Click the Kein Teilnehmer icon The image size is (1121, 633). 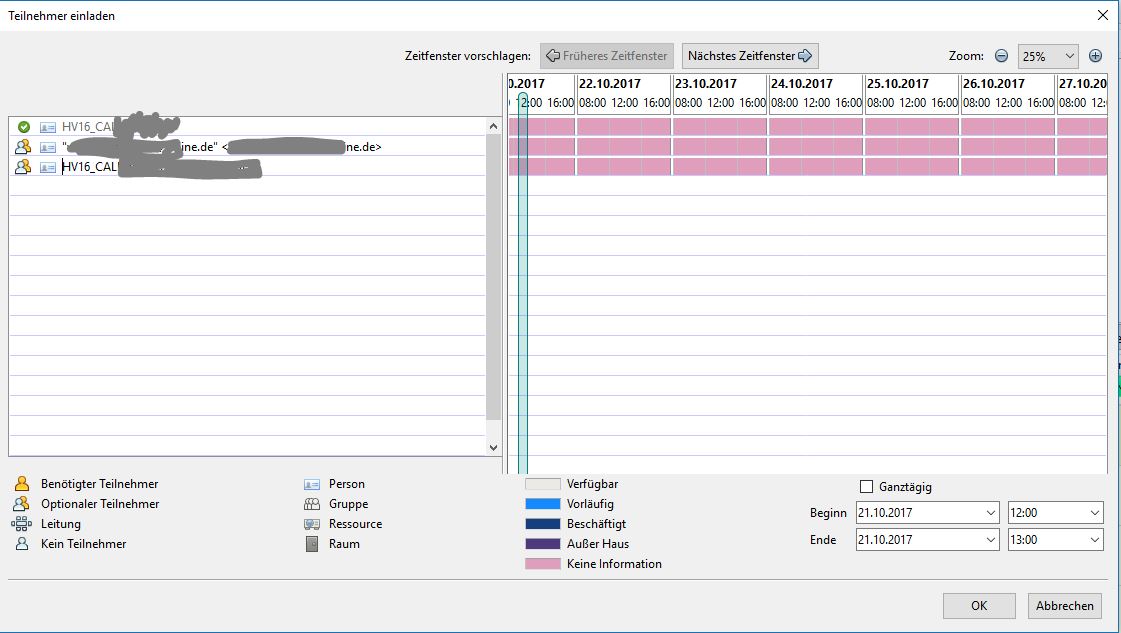pyautogui.click(x=24, y=543)
